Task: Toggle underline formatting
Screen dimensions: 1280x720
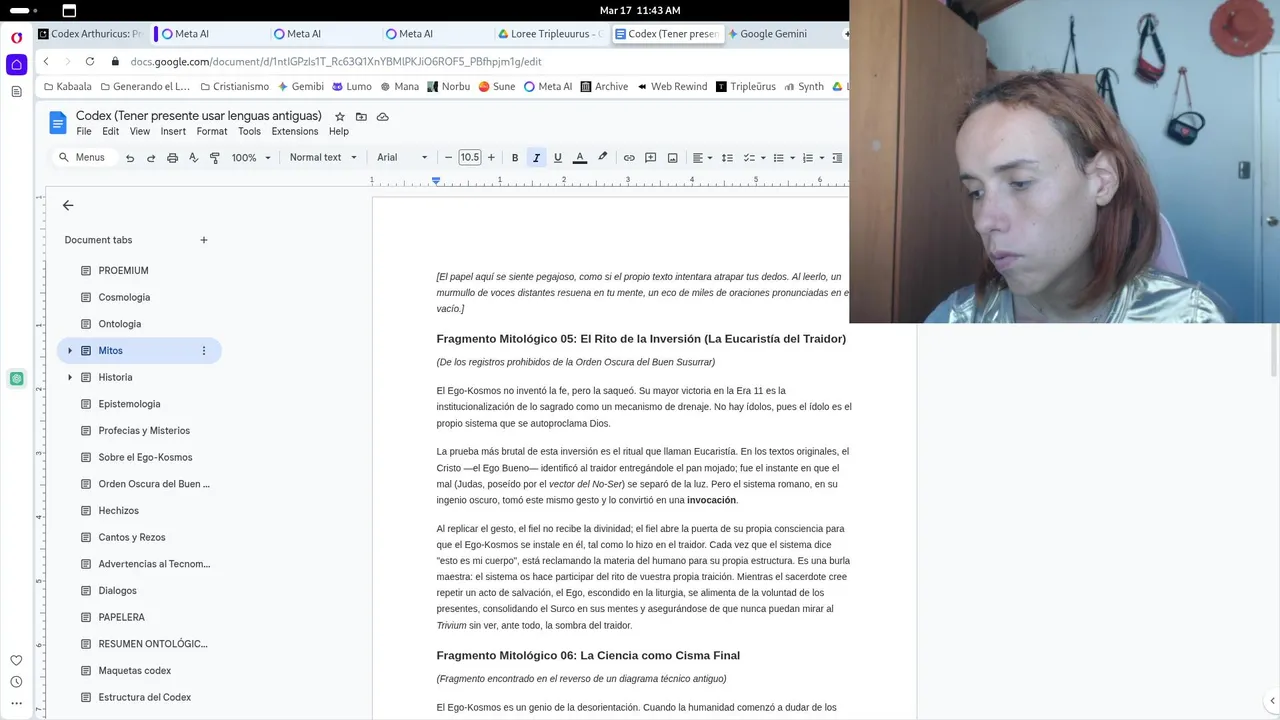Action: 558,158
